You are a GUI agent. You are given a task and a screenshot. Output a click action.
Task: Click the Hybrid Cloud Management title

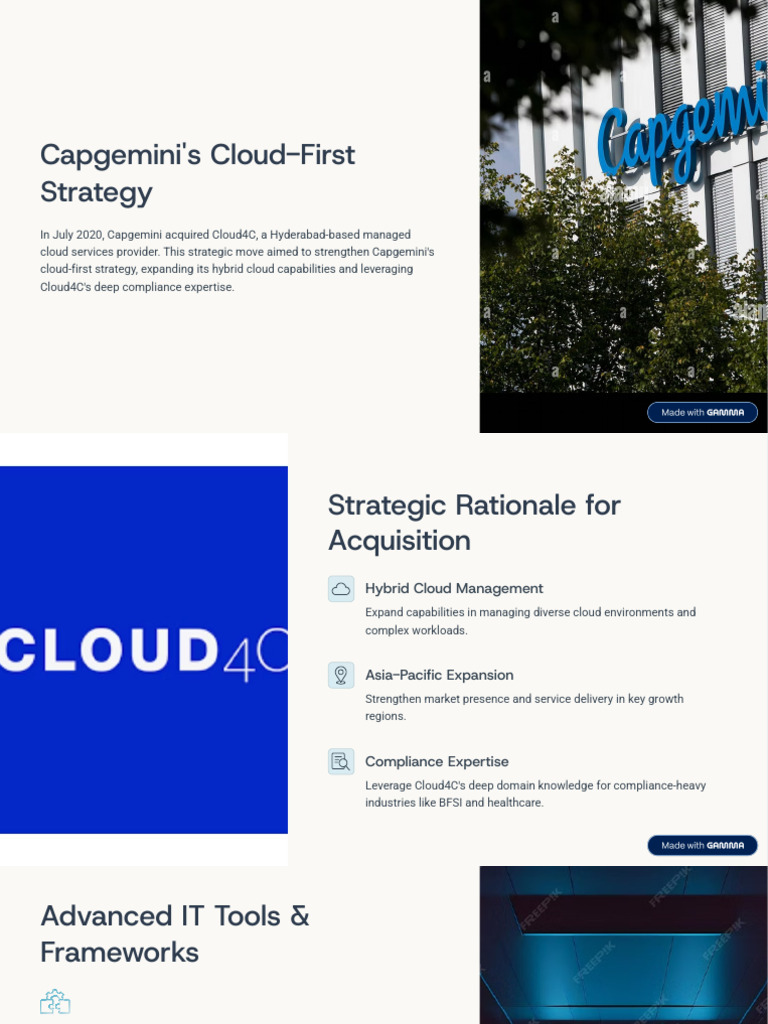454,588
